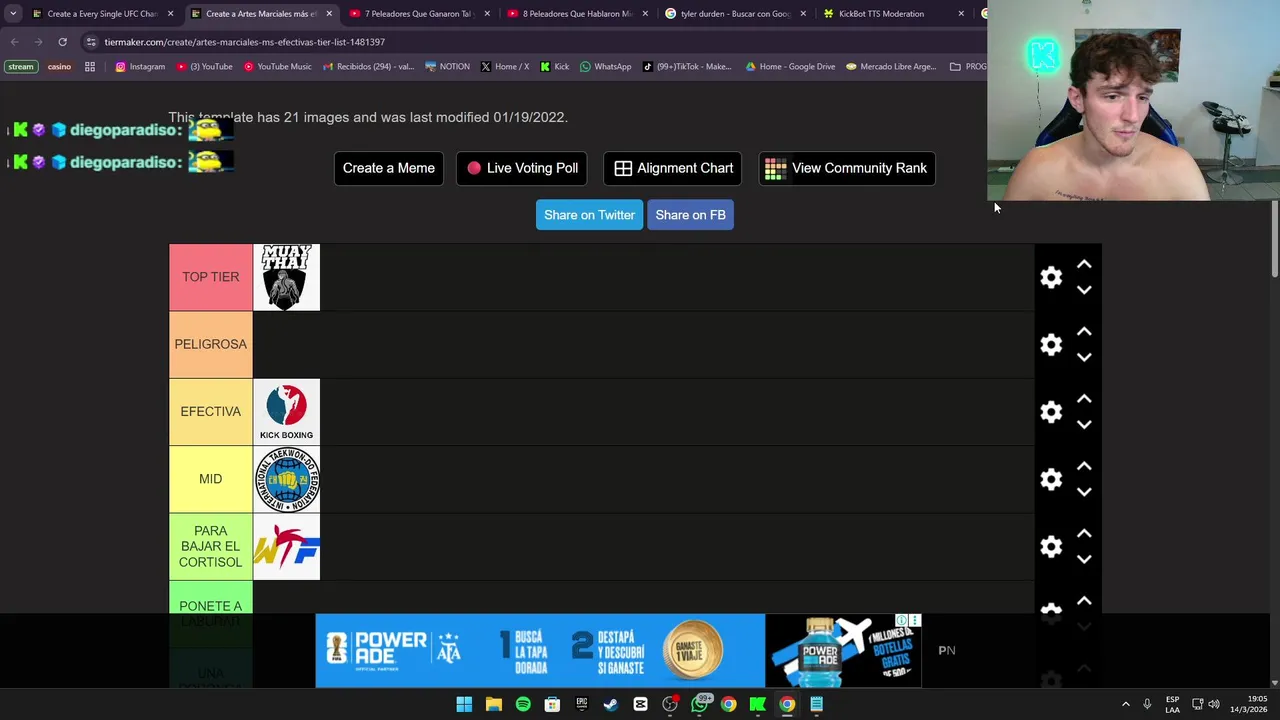Viewport: 1280px width, 720px height.
Task: Open settings gear for EFECTIVA row
Action: (1051, 412)
